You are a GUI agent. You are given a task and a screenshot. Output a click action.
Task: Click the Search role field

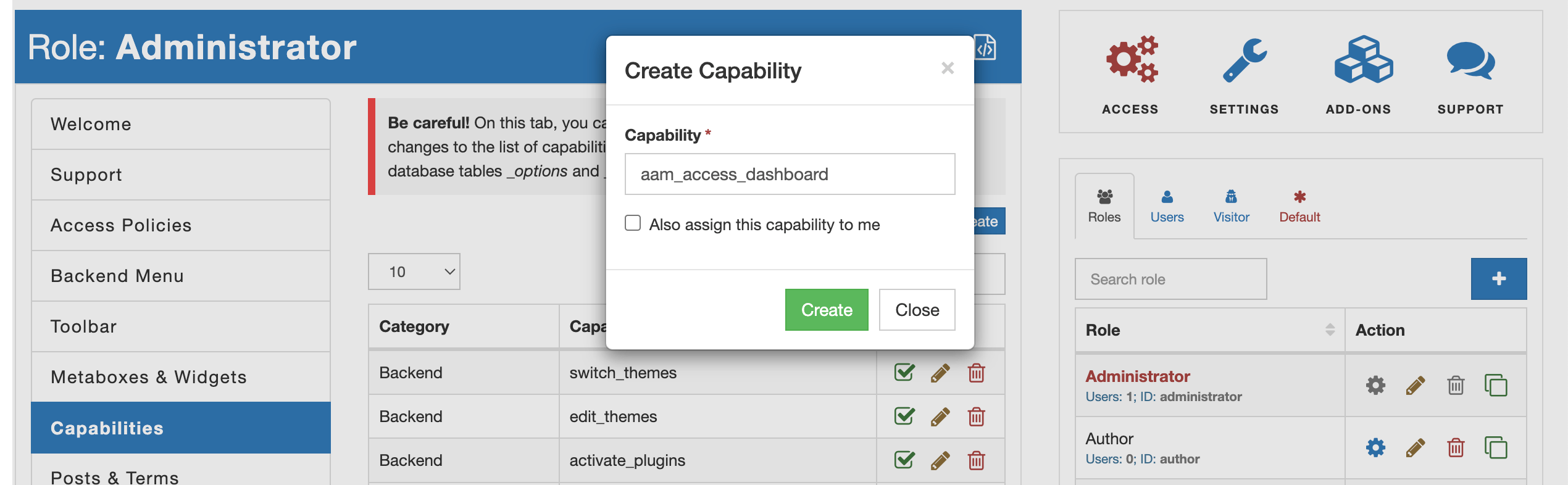1171,279
